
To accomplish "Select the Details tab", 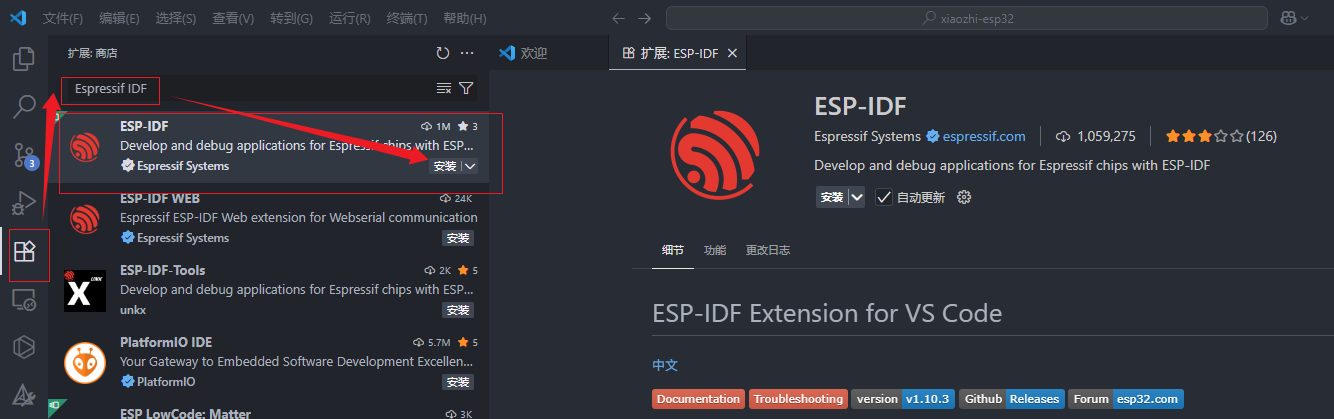I will [673, 250].
